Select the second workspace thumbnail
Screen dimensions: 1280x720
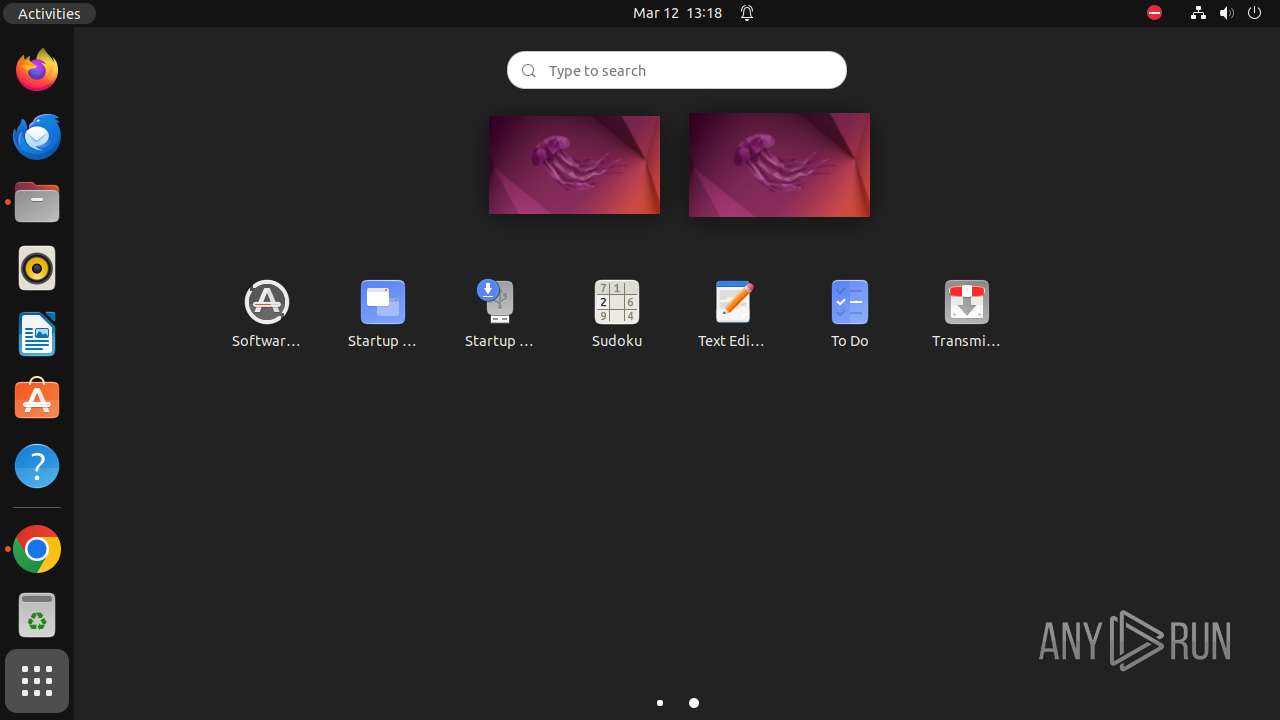[x=779, y=165]
